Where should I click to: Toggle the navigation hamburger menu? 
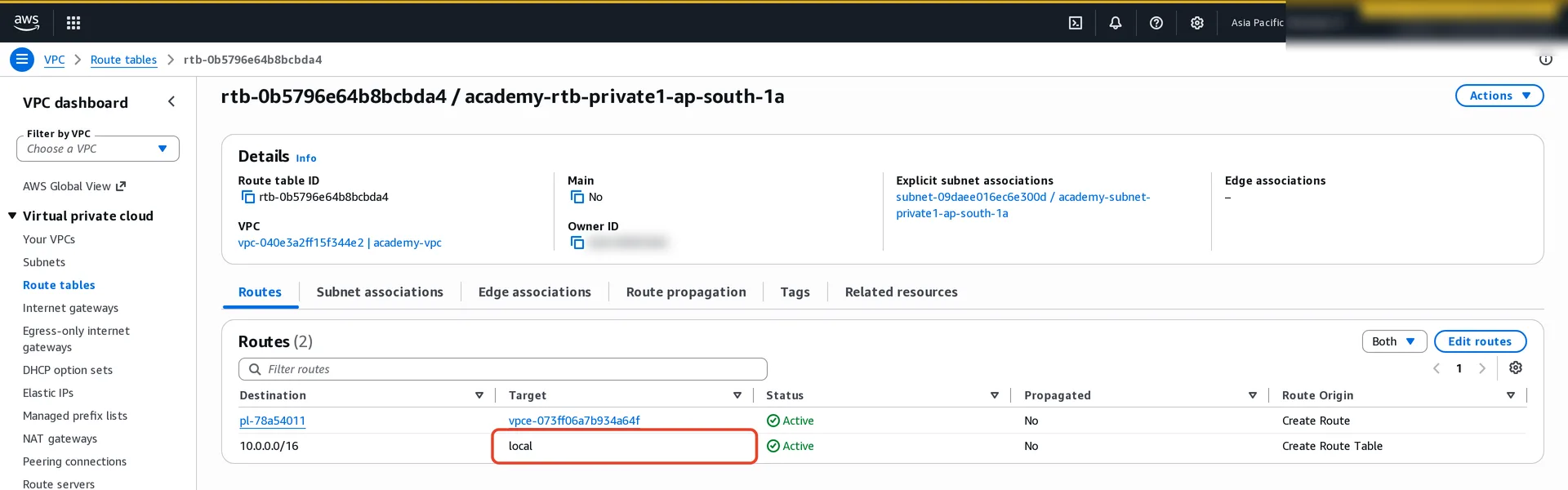(x=22, y=60)
